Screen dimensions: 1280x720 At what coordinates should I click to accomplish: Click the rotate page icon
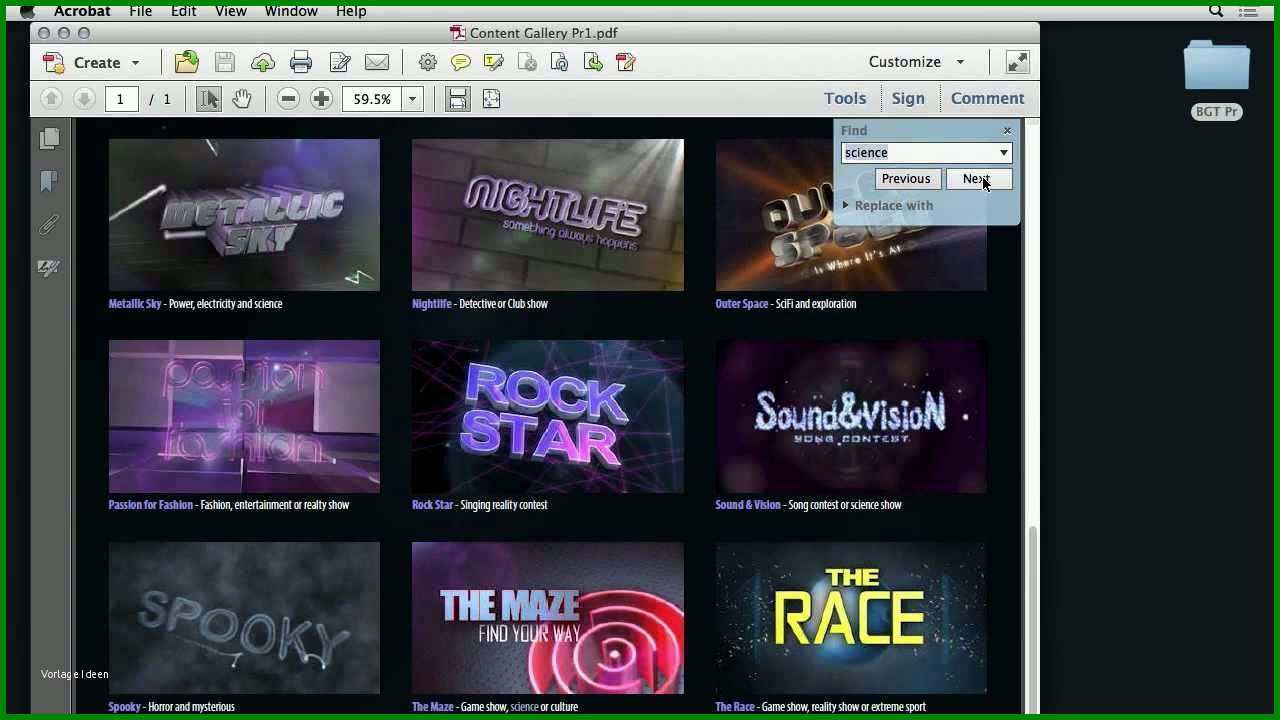tap(560, 62)
